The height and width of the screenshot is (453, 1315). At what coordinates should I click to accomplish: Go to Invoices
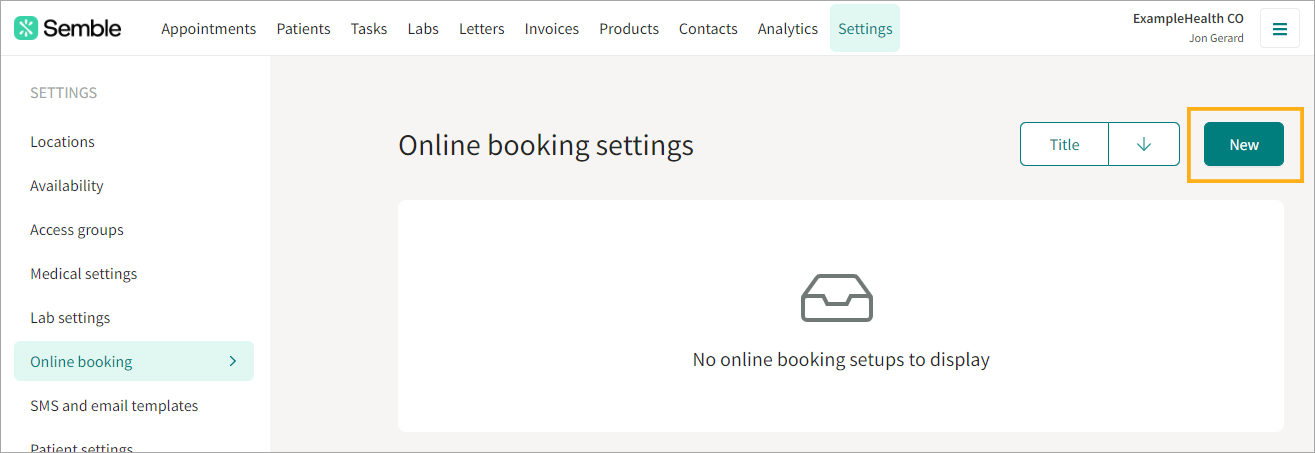552,28
